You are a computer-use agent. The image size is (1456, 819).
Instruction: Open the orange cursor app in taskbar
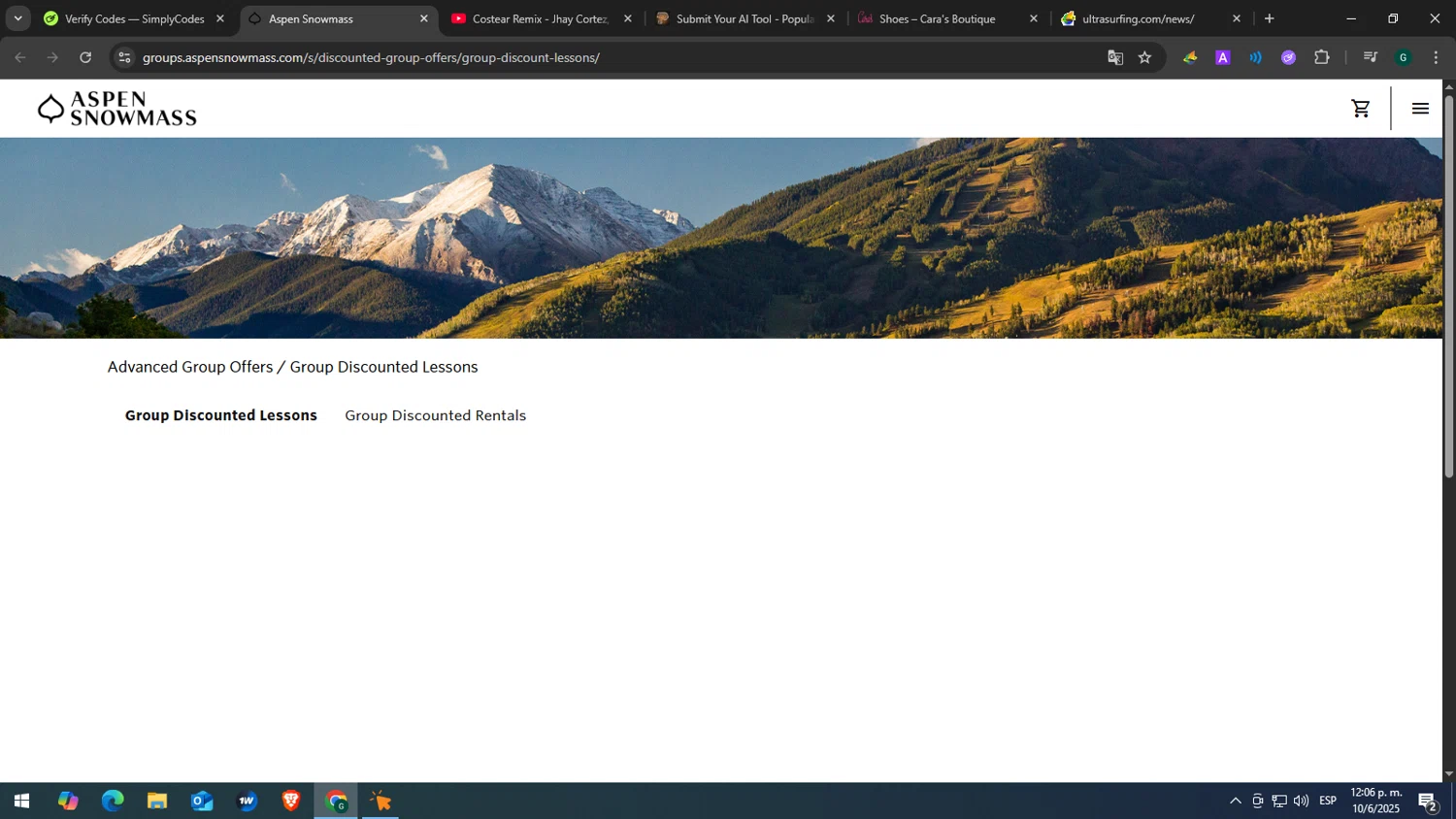(381, 801)
